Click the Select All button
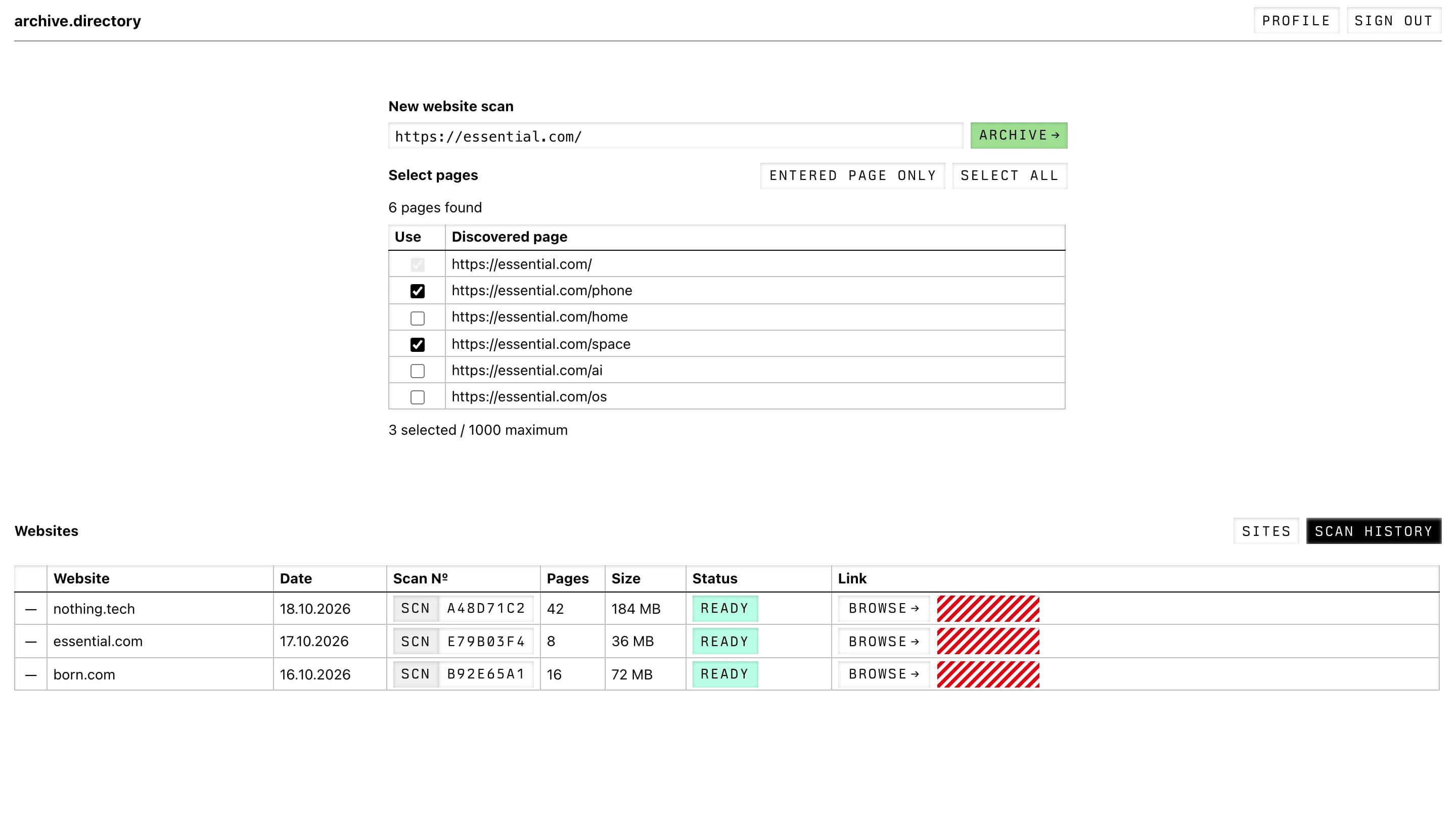Viewport: 1456px width, 819px height. (1010, 176)
